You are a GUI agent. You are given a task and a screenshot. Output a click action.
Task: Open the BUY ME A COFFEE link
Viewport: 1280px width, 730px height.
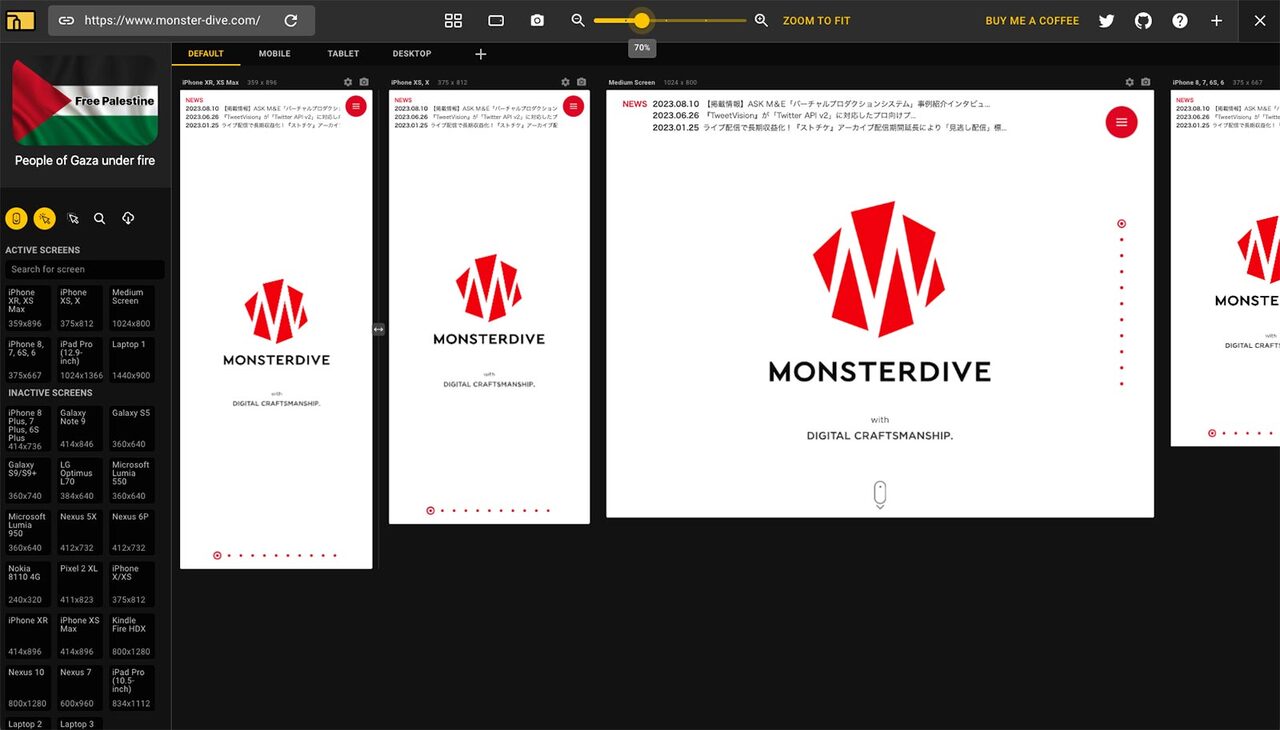(x=1032, y=20)
